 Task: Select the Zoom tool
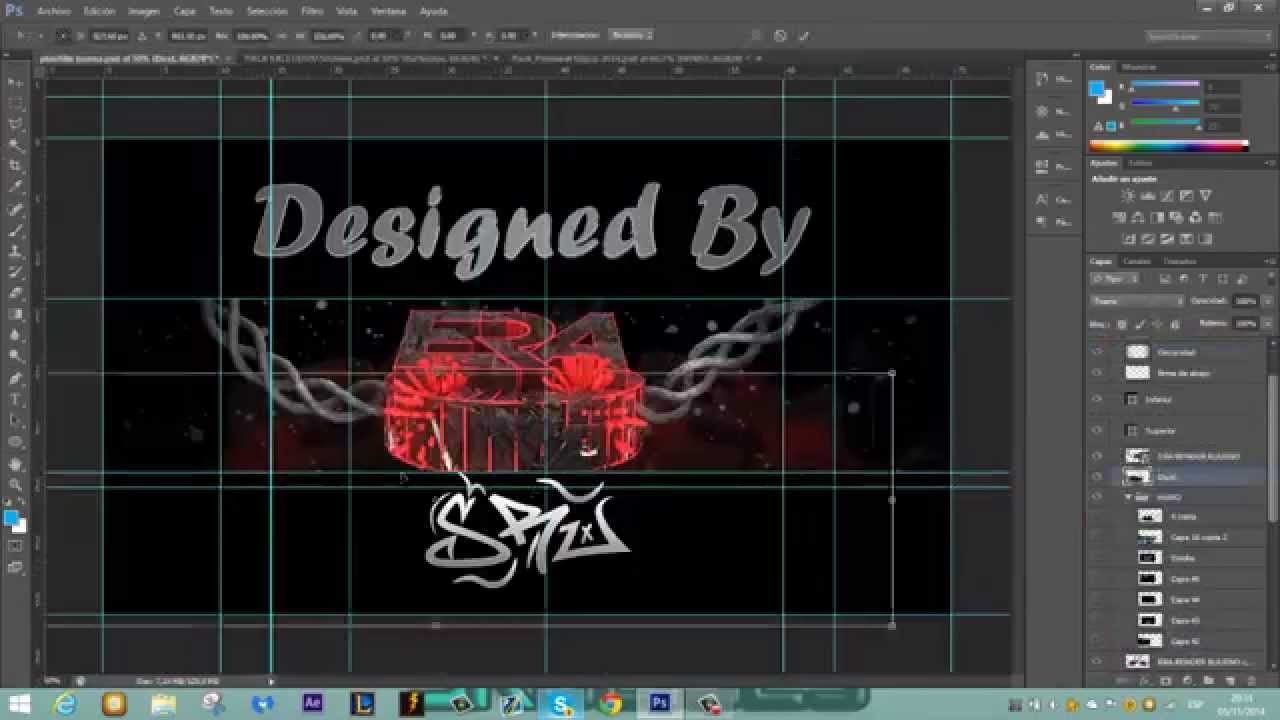(15, 484)
